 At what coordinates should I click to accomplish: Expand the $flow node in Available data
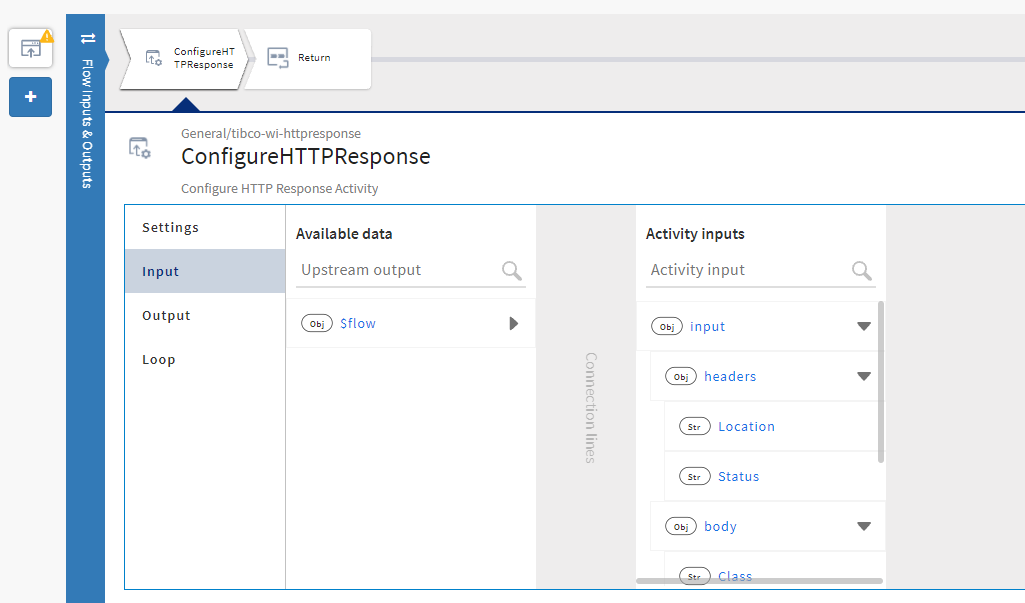(513, 323)
